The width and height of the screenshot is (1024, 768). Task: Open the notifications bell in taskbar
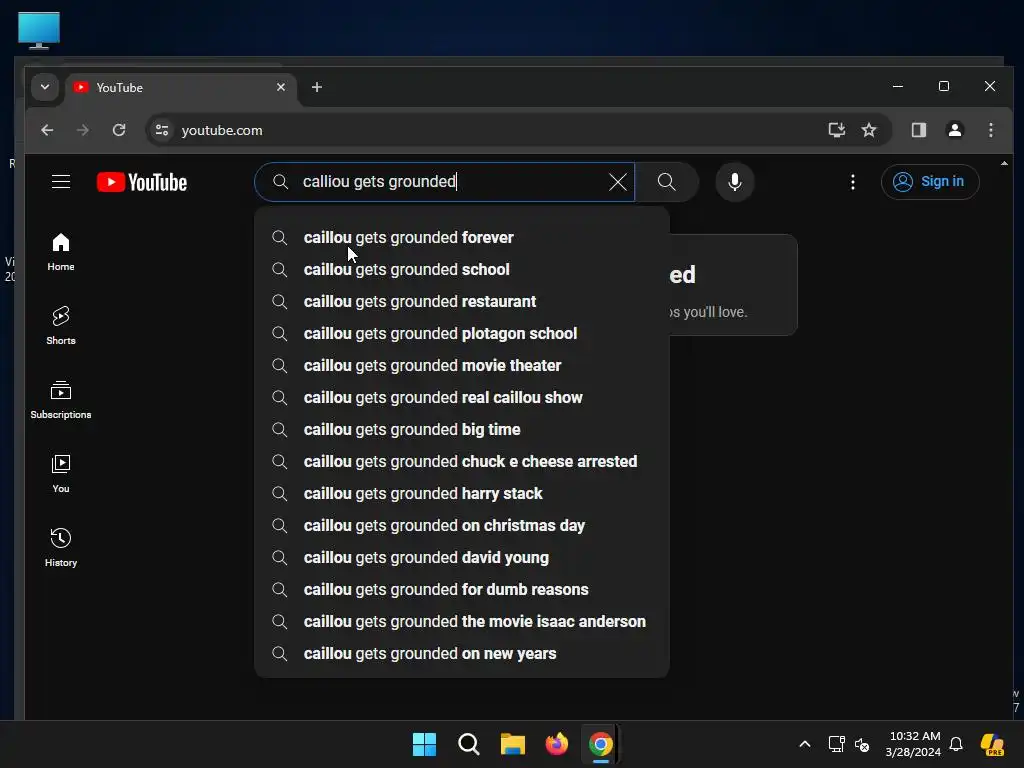(x=956, y=744)
